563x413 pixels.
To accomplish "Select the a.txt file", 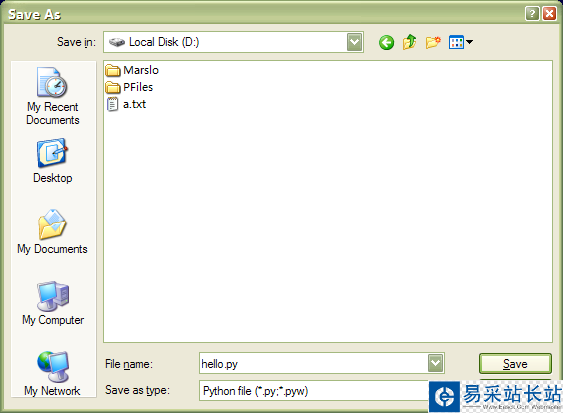I will pyautogui.click(x=126, y=104).
